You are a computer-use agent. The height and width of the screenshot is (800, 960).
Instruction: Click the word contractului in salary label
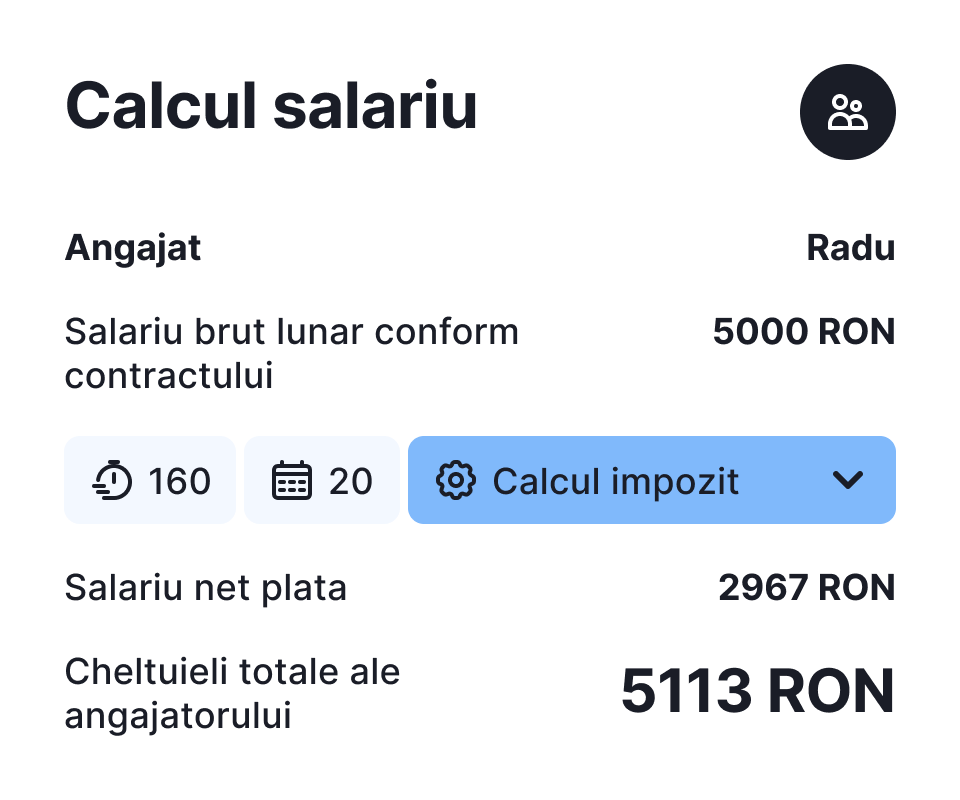169,377
